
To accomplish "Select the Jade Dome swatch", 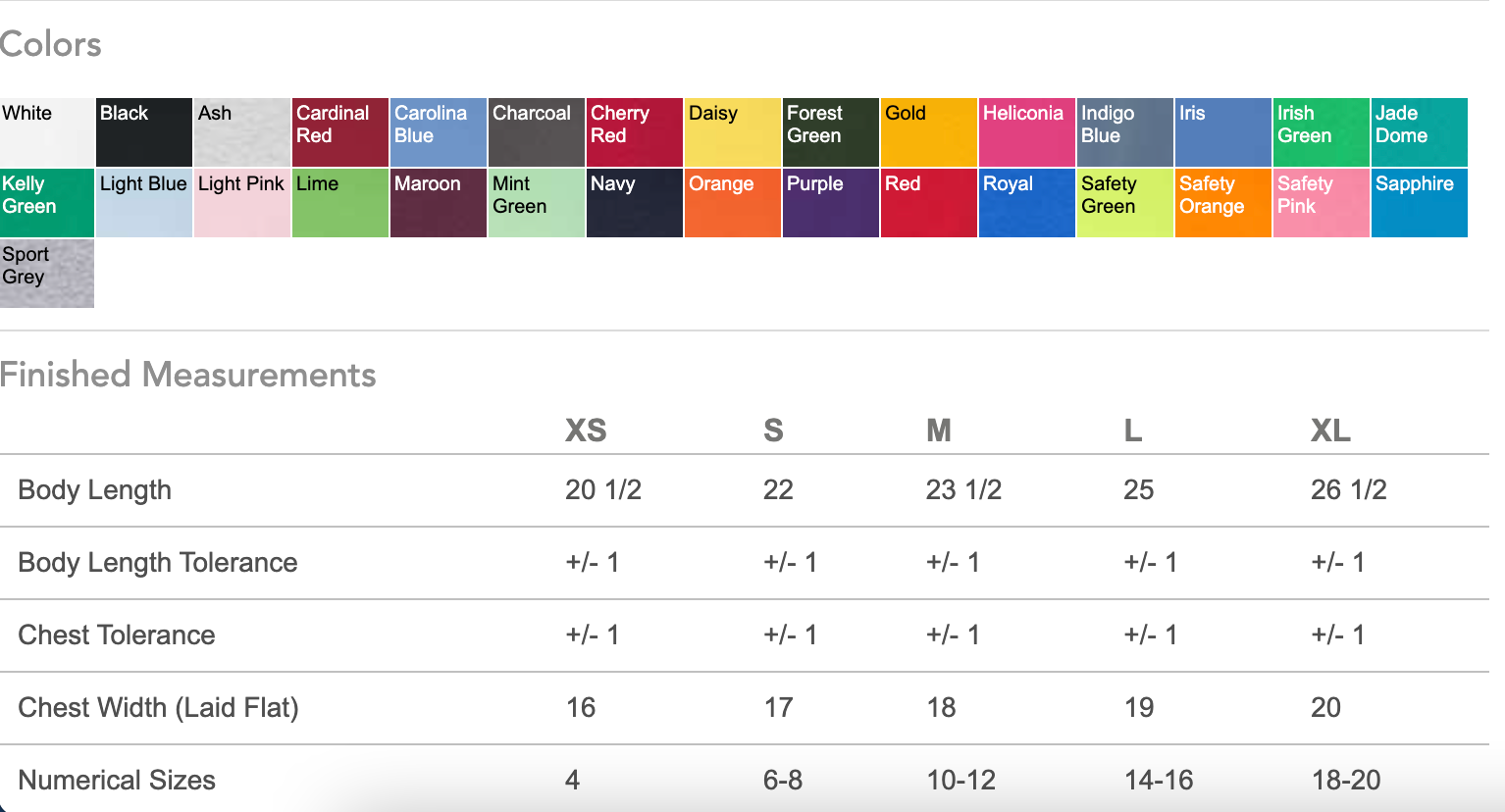I will 1420,132.
